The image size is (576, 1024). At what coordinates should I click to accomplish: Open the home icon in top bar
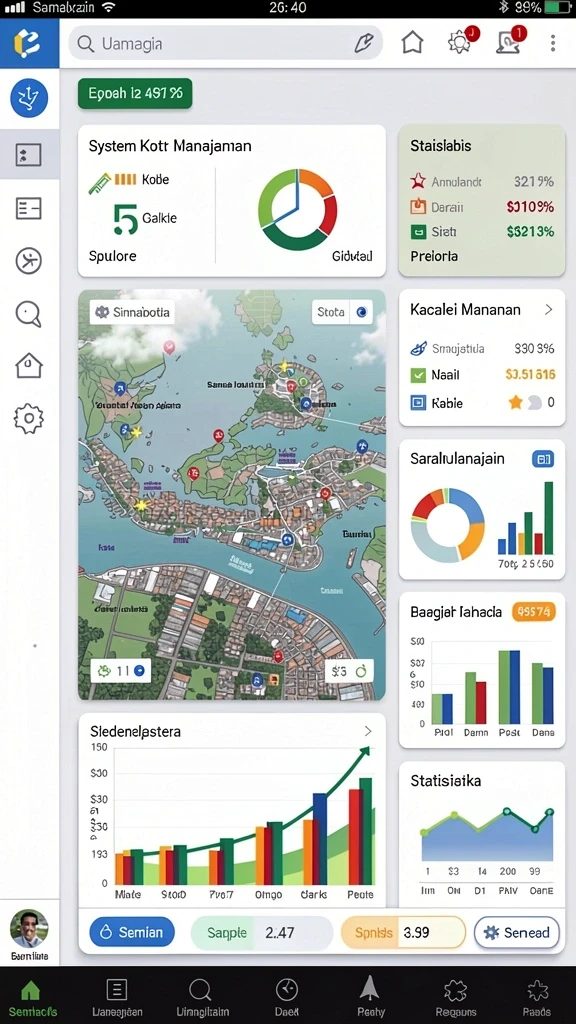click(x=412, y=43)
